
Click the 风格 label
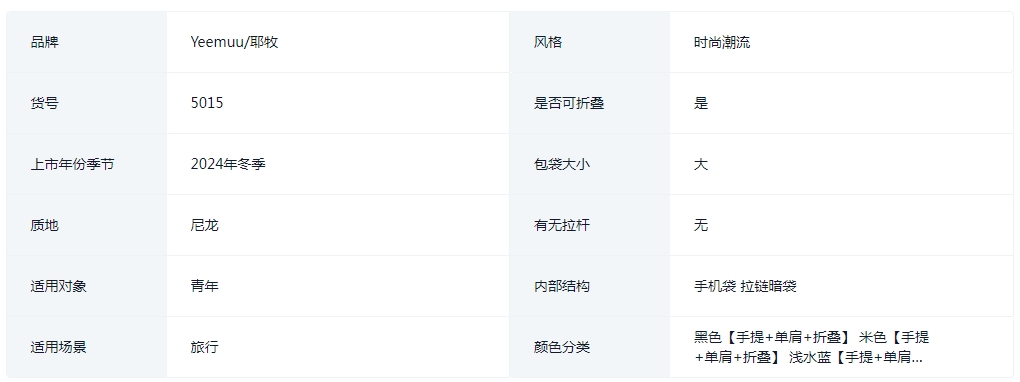(x=548, y=42)
